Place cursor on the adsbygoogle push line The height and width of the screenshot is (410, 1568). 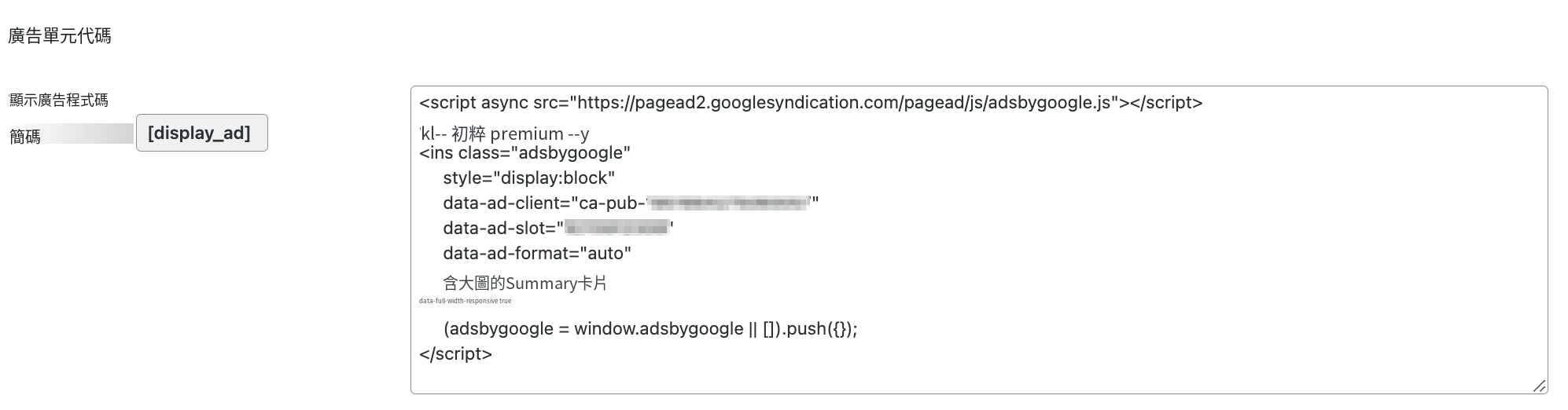[650, 329]
